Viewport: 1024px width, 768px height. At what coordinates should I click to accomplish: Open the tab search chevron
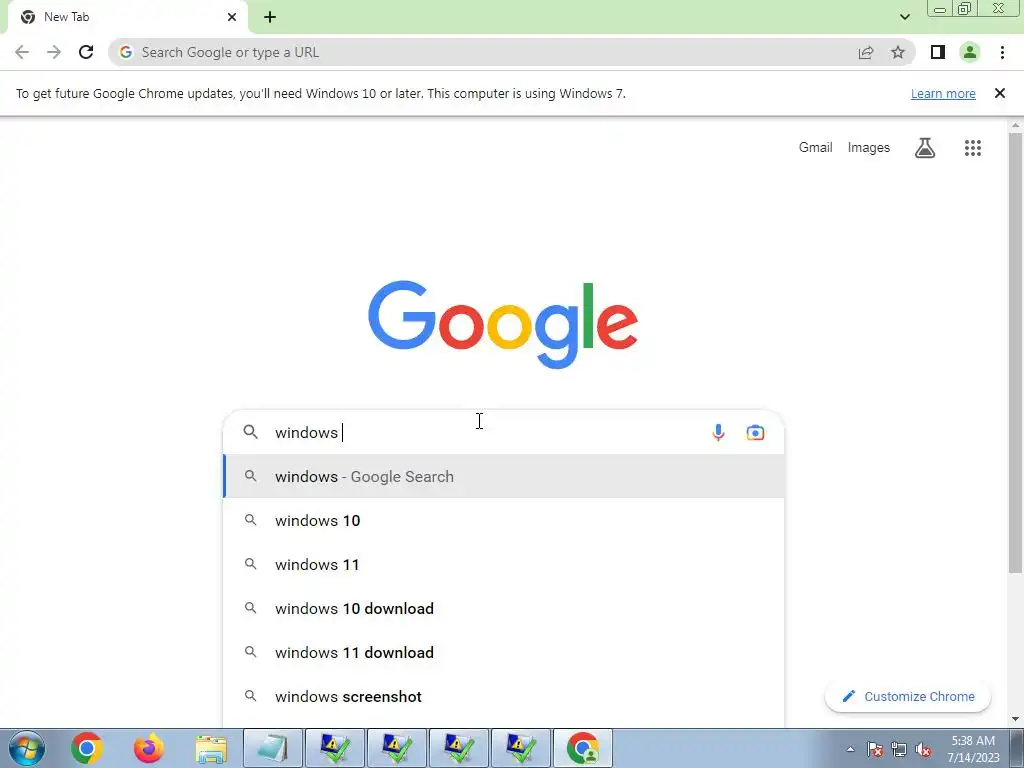904,17
